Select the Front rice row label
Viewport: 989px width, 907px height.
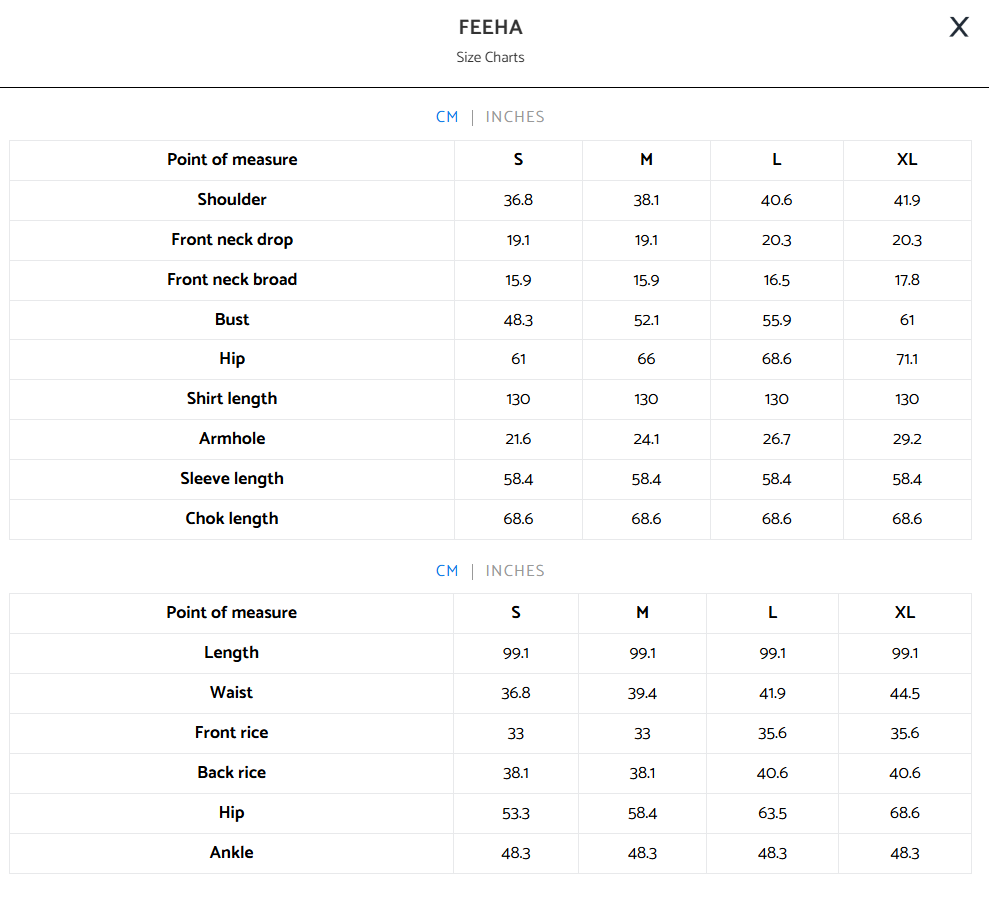[231, 733]
